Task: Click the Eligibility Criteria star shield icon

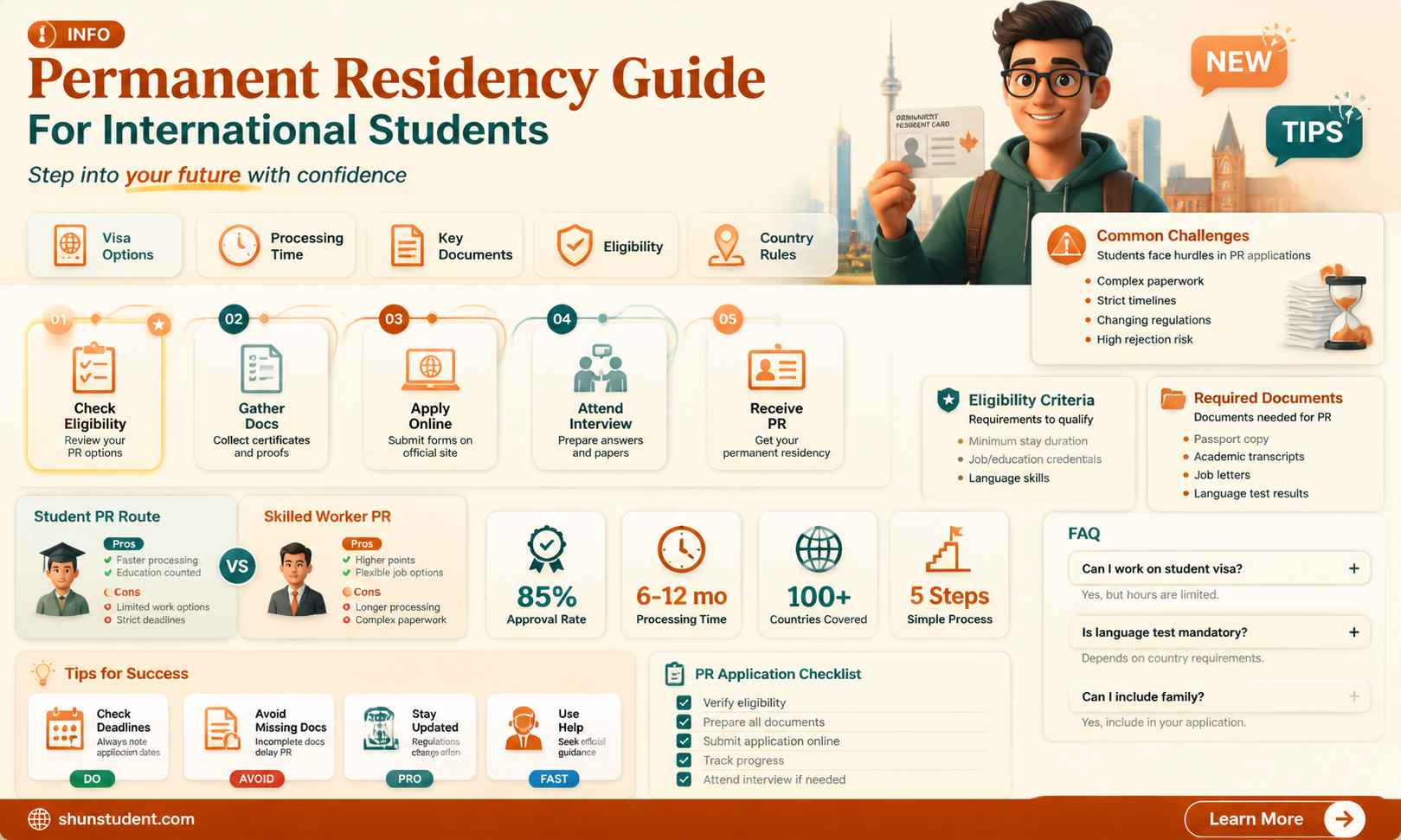Action: [948, 400]
